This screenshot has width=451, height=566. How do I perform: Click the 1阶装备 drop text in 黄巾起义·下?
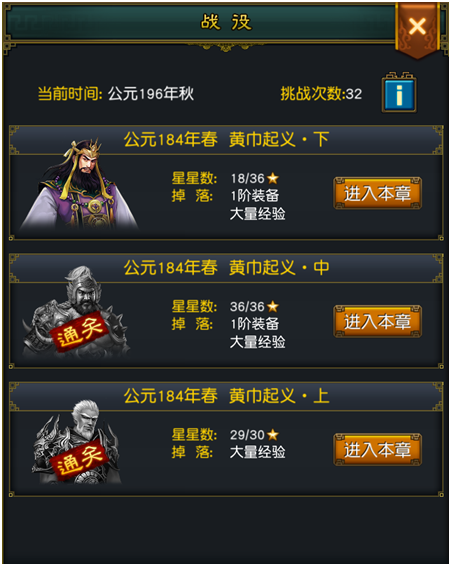[255, 196]
